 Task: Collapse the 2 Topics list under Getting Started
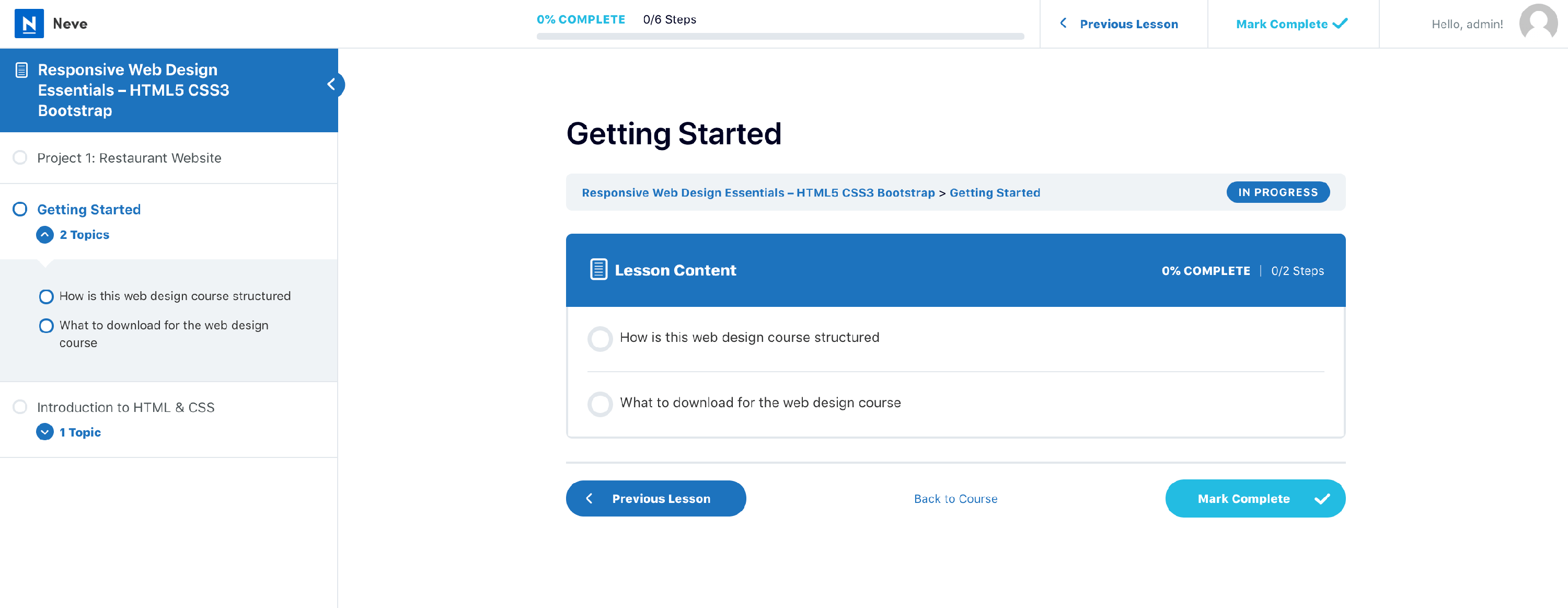pyautogui.click(x=45, y=235)
